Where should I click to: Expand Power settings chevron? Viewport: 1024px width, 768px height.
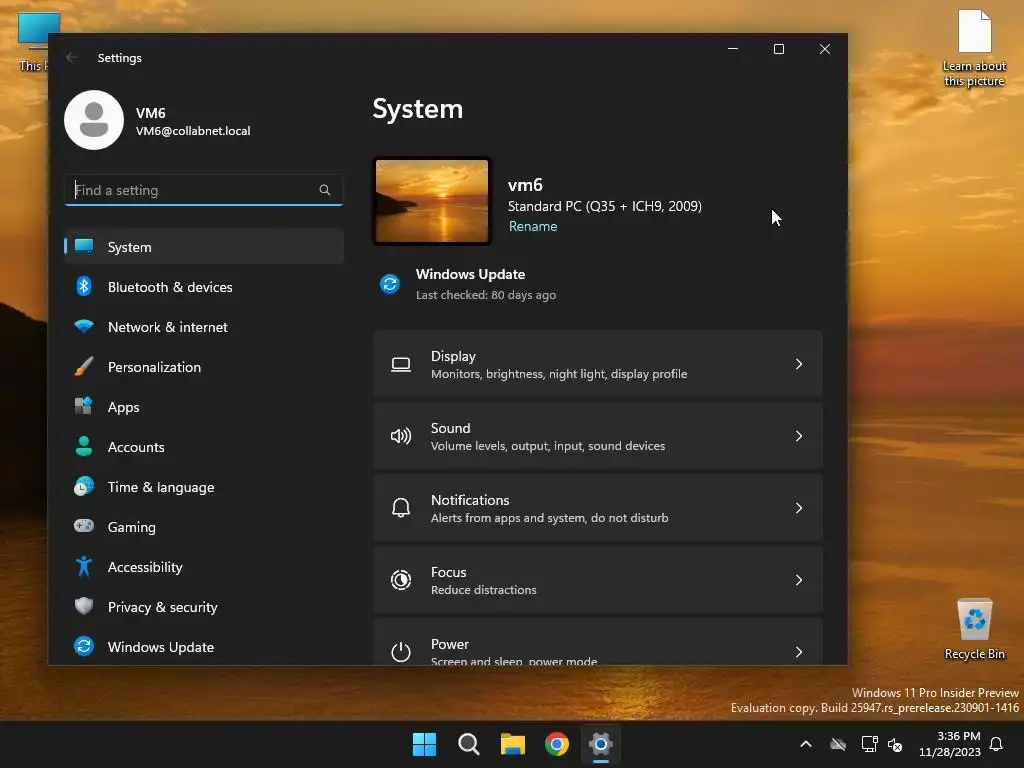(x=799, y=652)
